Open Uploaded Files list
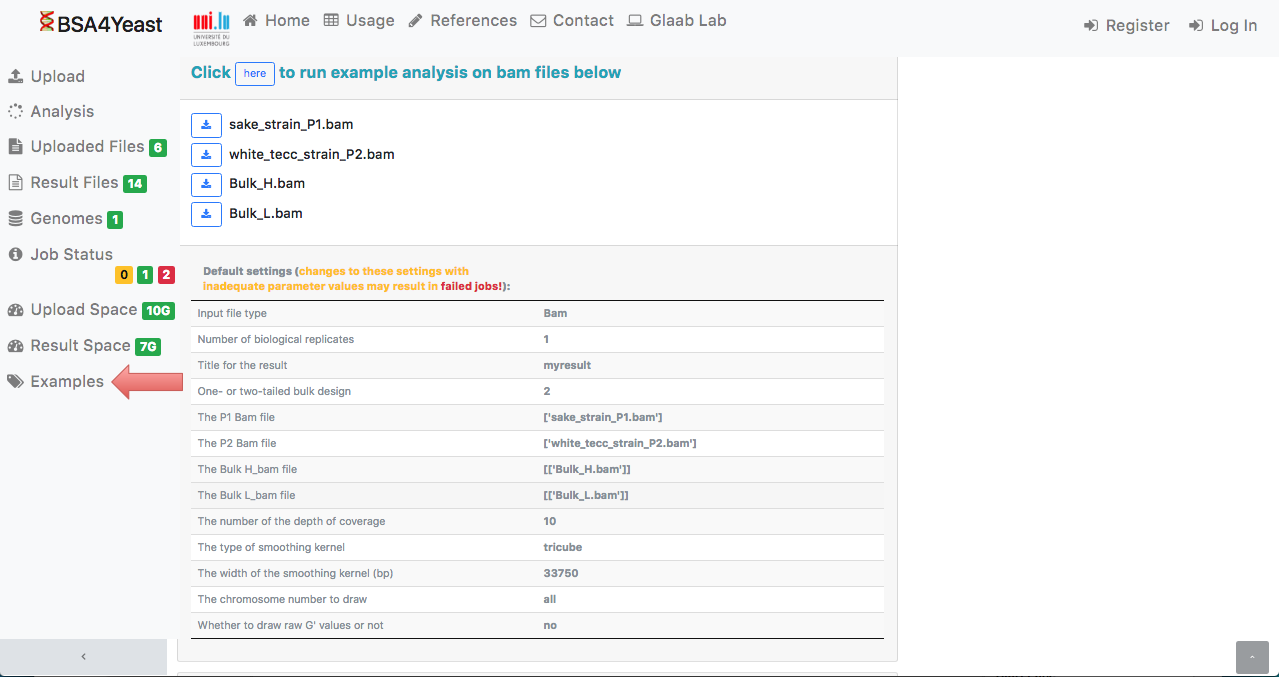The height and width of the screenshot is (677, 1279). pyautogui.click(x=87, y=147)
